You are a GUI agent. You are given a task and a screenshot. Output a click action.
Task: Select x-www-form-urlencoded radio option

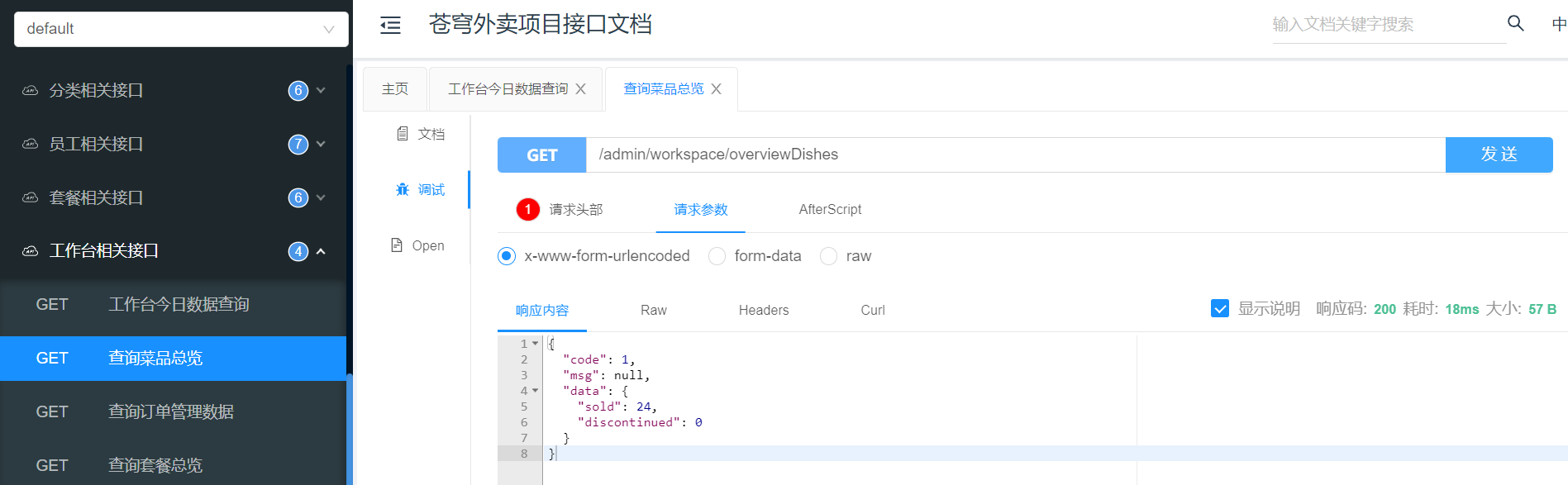(507, 256)
